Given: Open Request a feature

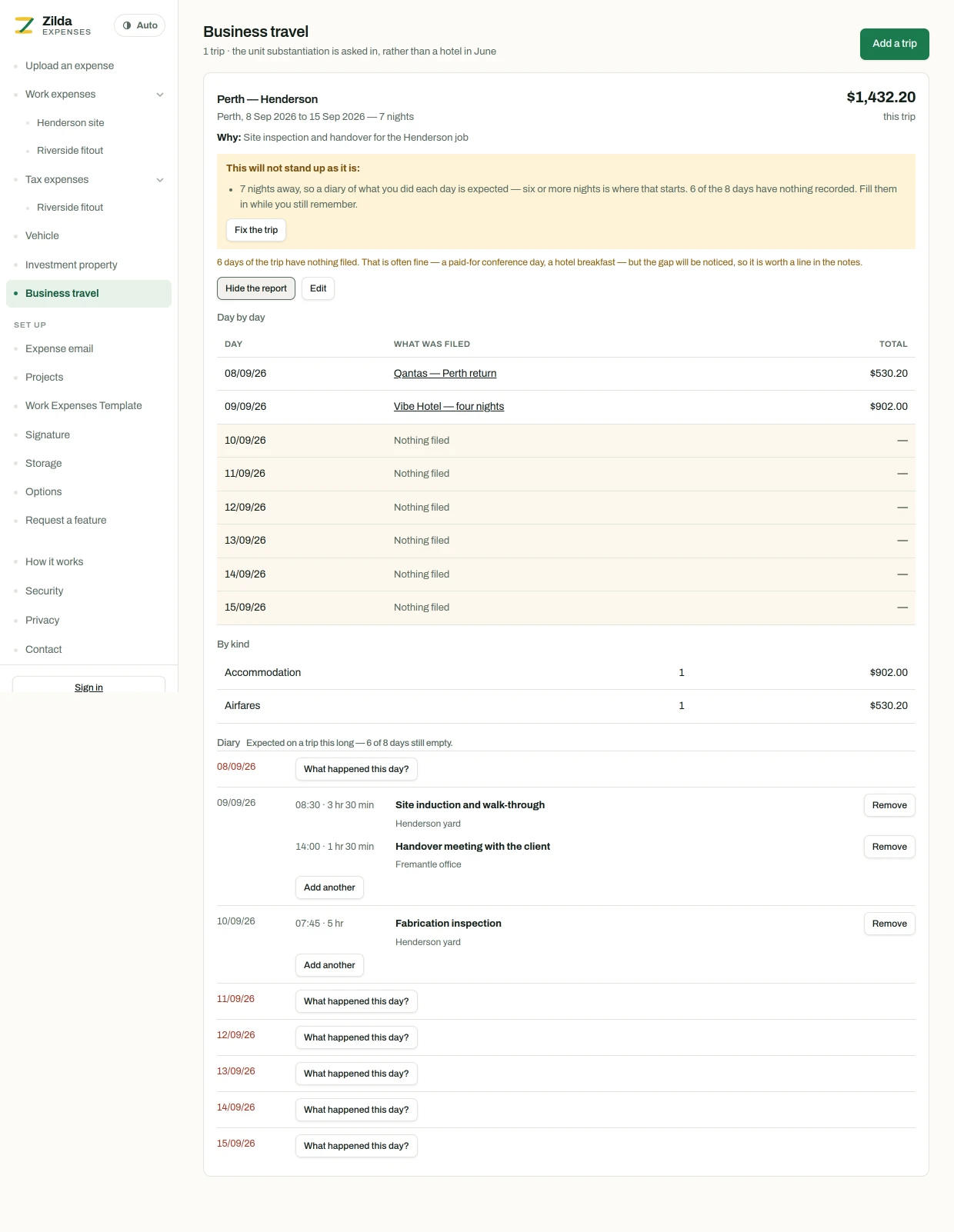Looking at the screenshot, I should (88, 521).
